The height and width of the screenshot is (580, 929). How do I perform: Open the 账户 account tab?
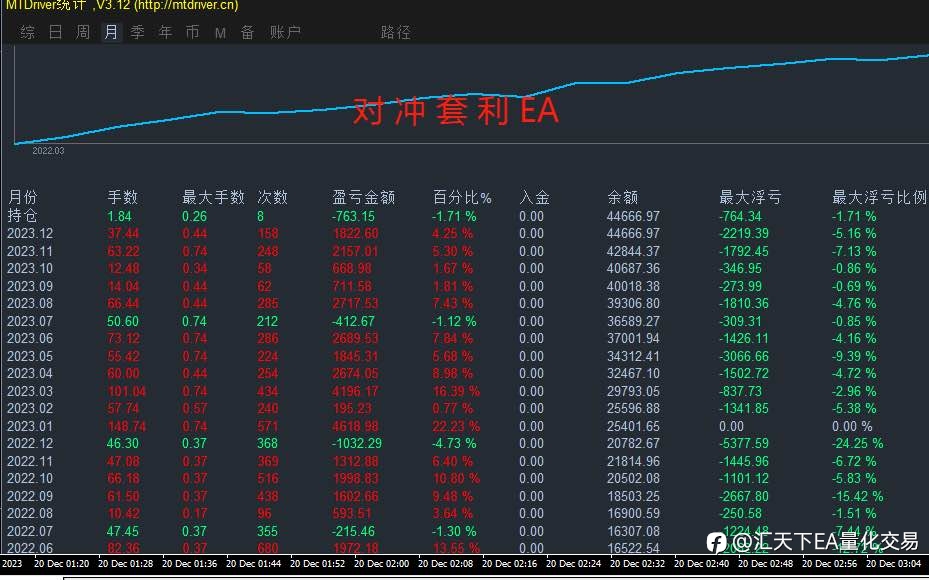tap(286, 32)
